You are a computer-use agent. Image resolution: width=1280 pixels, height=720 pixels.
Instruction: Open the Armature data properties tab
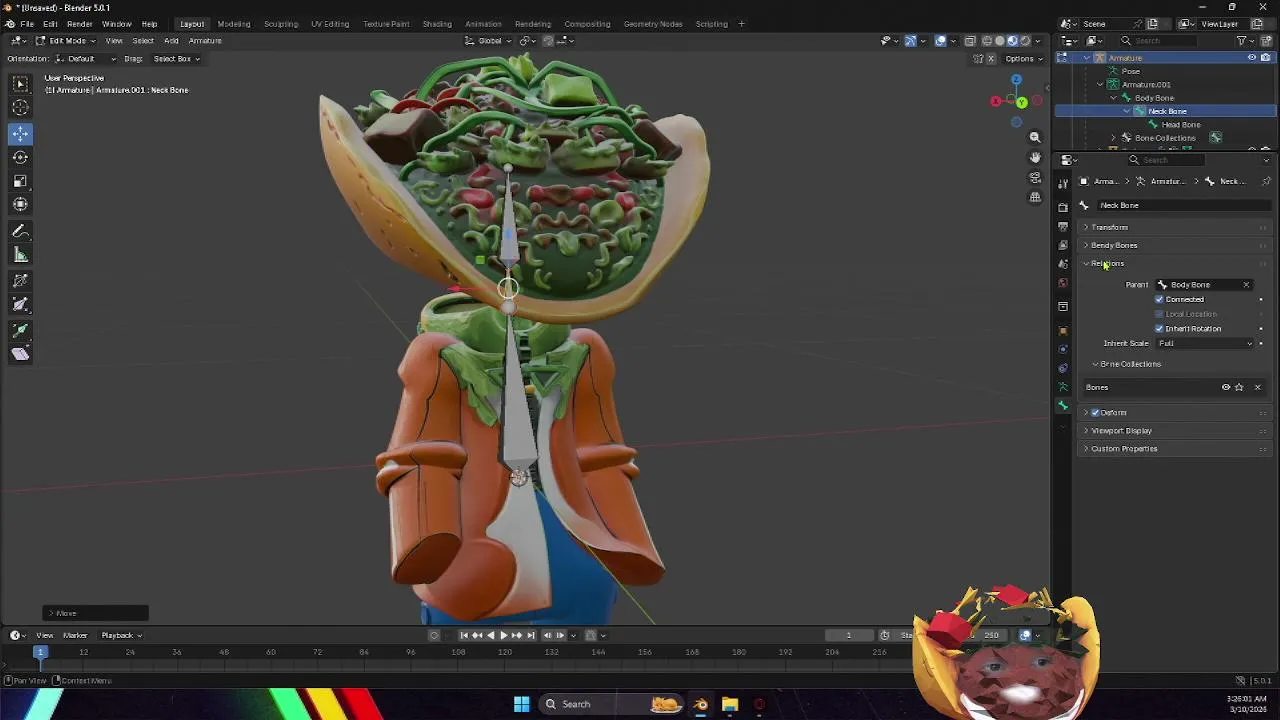pos(1063,387)
